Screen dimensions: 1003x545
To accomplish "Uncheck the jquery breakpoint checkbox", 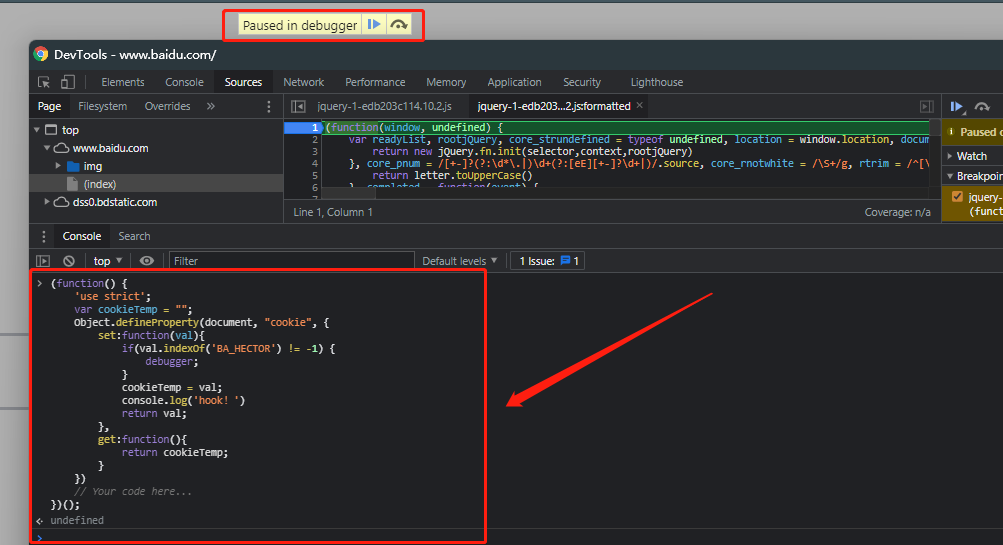I will tap(957, 196).
